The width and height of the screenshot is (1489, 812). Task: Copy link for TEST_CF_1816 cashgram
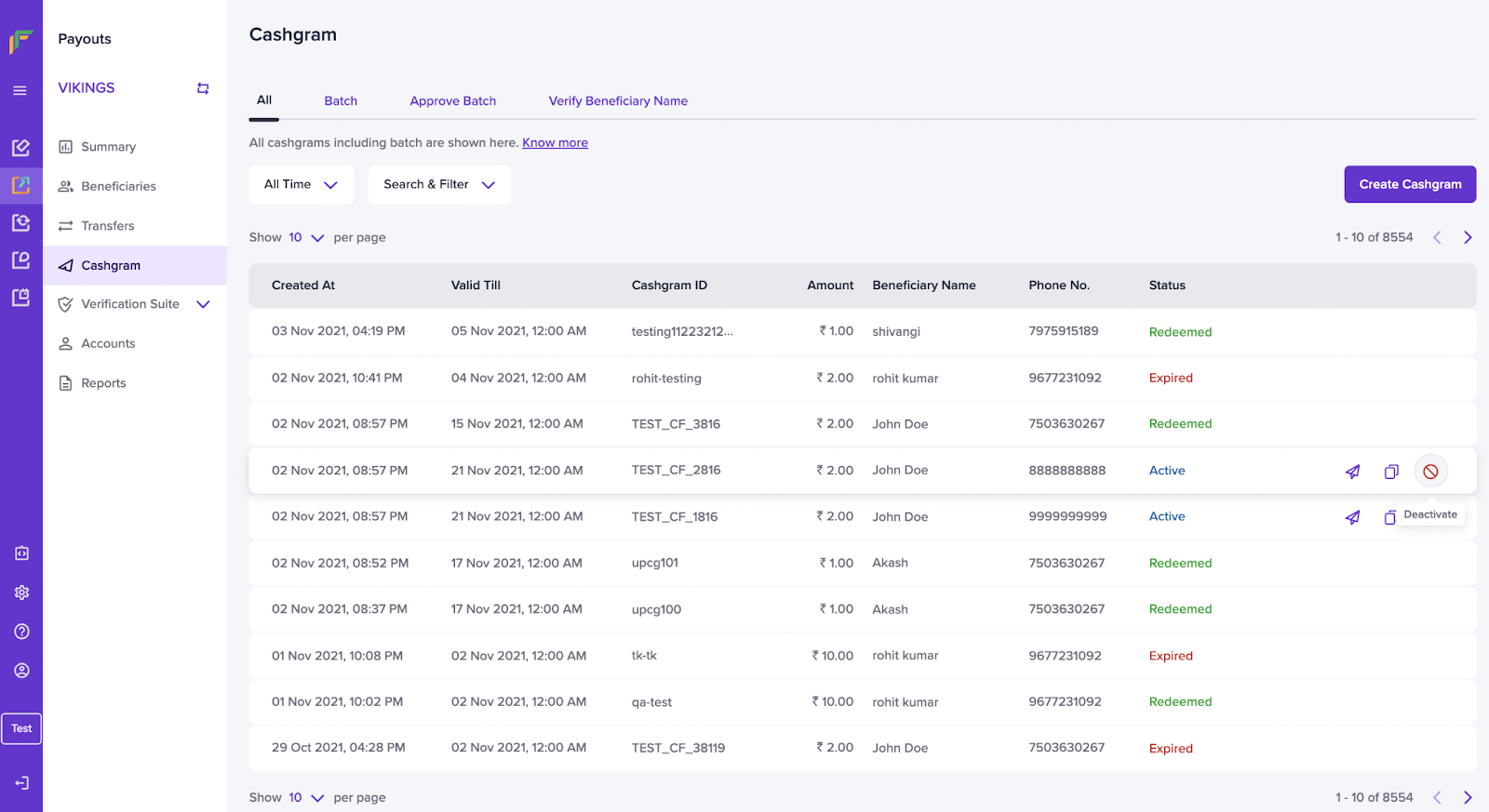1389,517
